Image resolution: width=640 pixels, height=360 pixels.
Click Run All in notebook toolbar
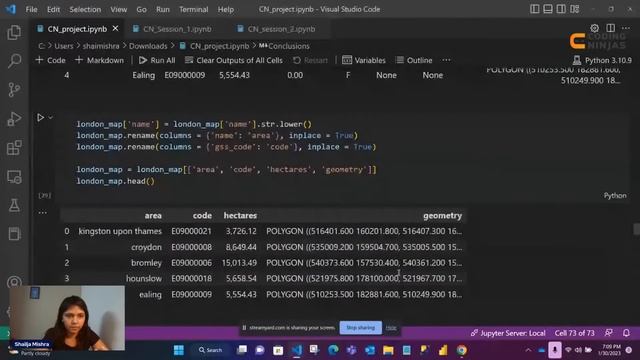pos(157,60)
